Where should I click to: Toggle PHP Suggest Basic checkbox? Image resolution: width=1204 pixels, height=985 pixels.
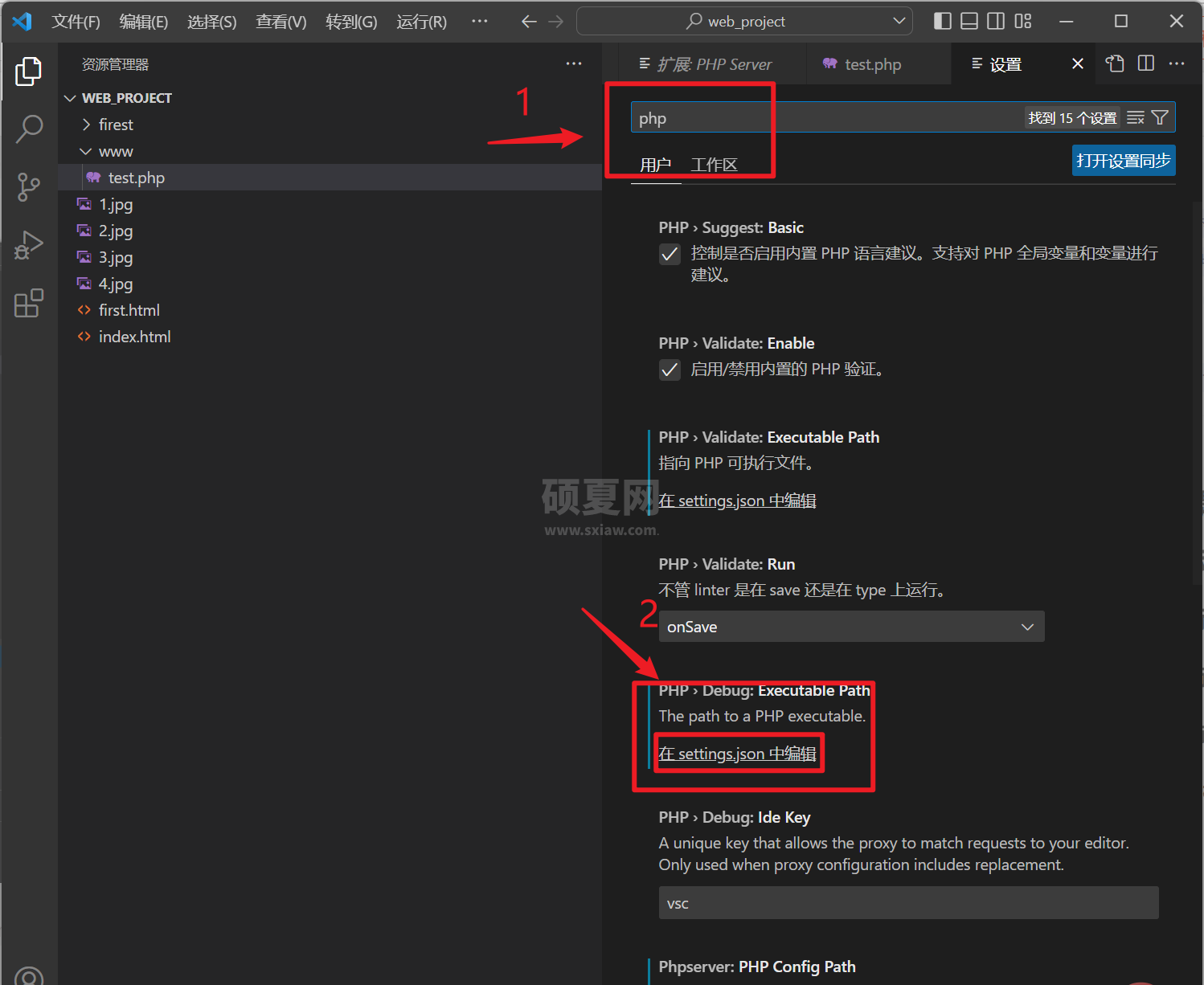[670, 255]
